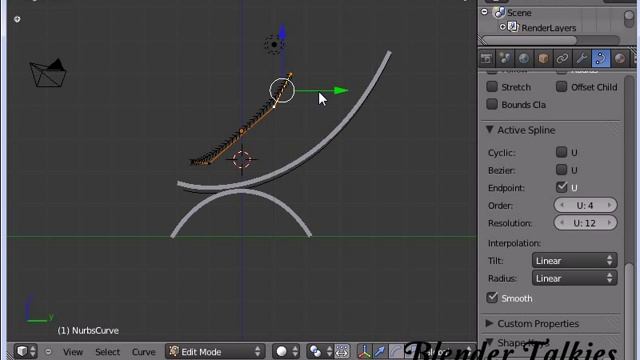Viewport: 640px width, 360px height.
Task: Enable Bezier U checkbox
Action: tap(562, 170)
